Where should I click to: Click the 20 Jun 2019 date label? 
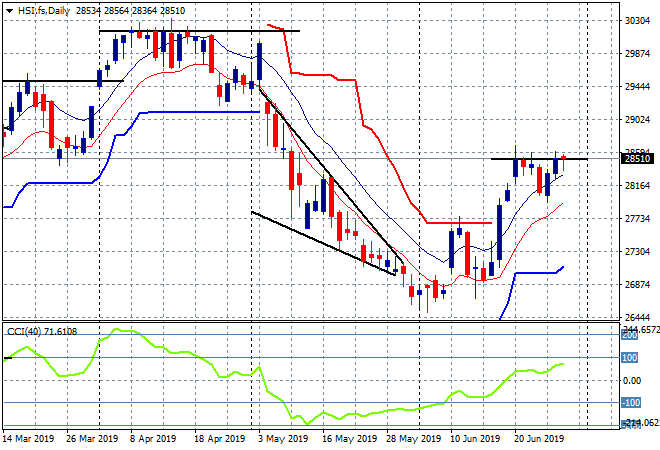(x=539, y=439)
